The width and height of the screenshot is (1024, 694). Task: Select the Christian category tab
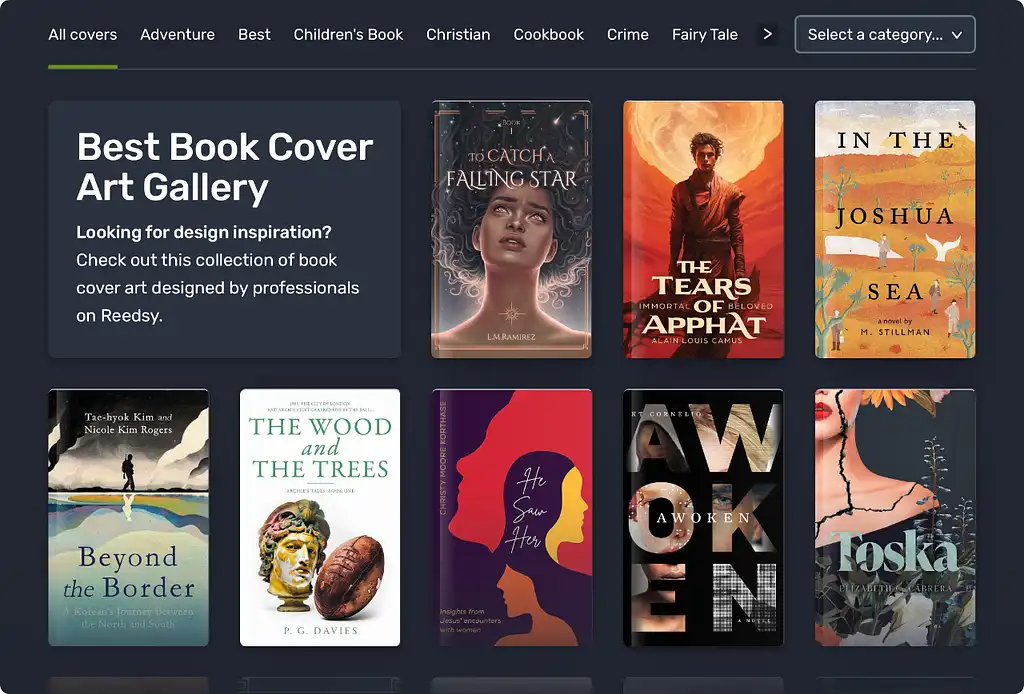(458, 34)
